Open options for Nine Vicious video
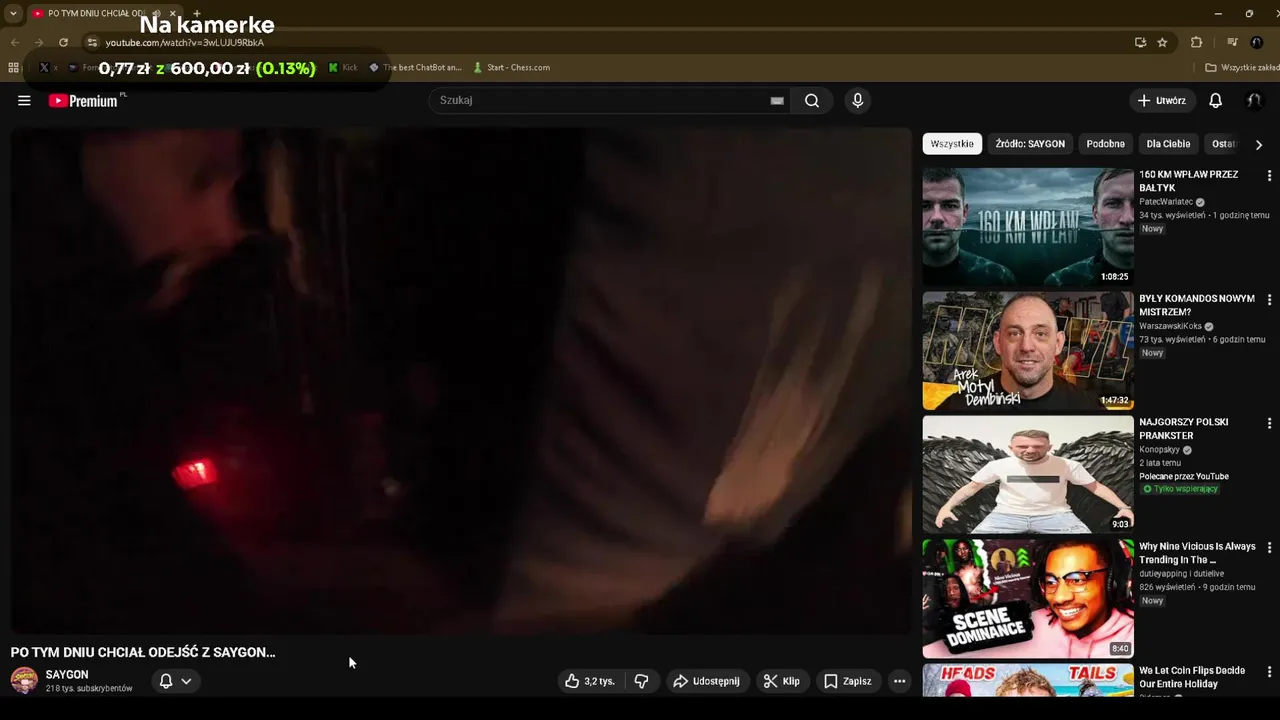Image resolution: width=1280 pixels, height=720 pixels. (1269, 548)
